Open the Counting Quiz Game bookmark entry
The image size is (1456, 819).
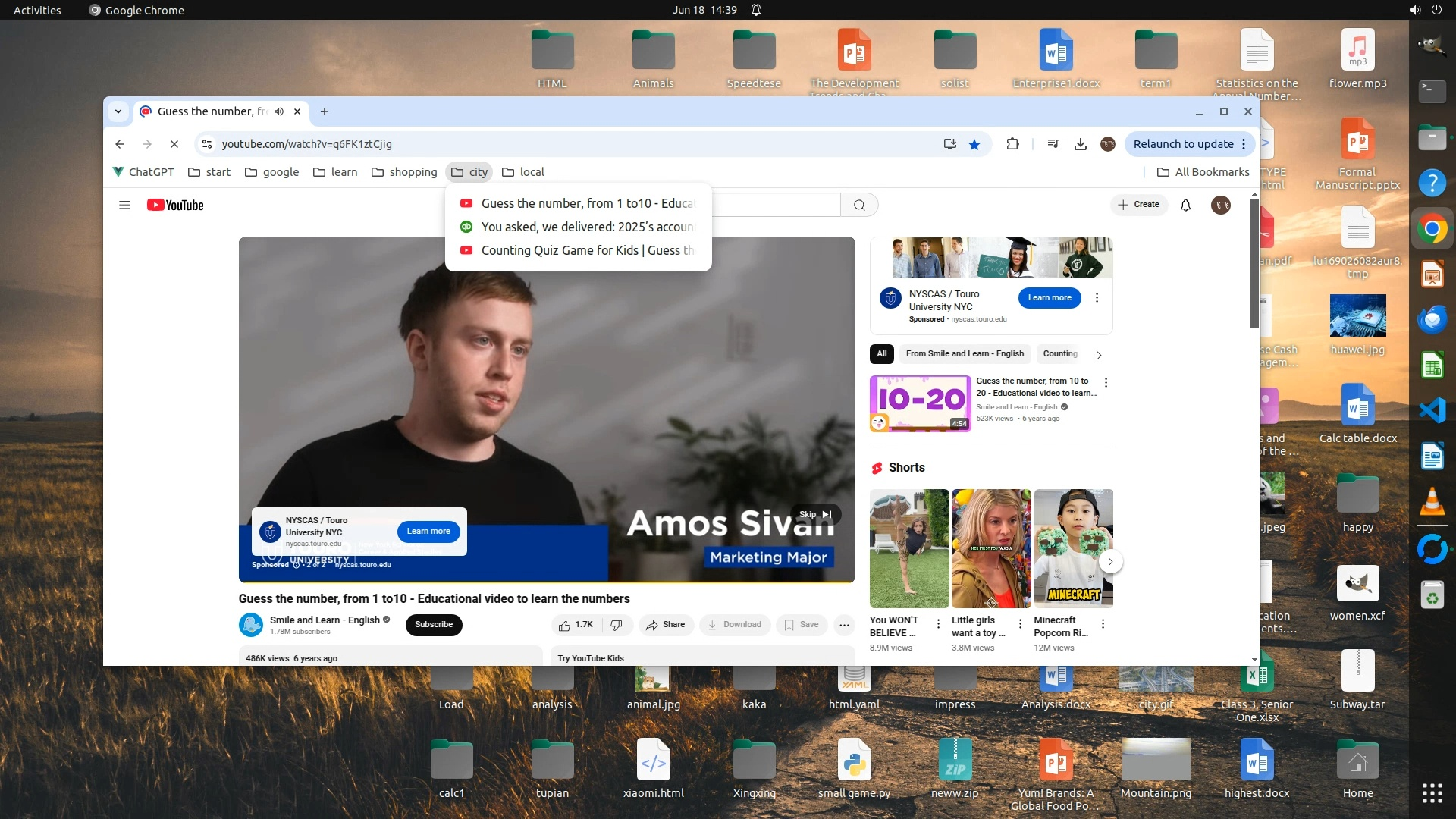[578, 250]
